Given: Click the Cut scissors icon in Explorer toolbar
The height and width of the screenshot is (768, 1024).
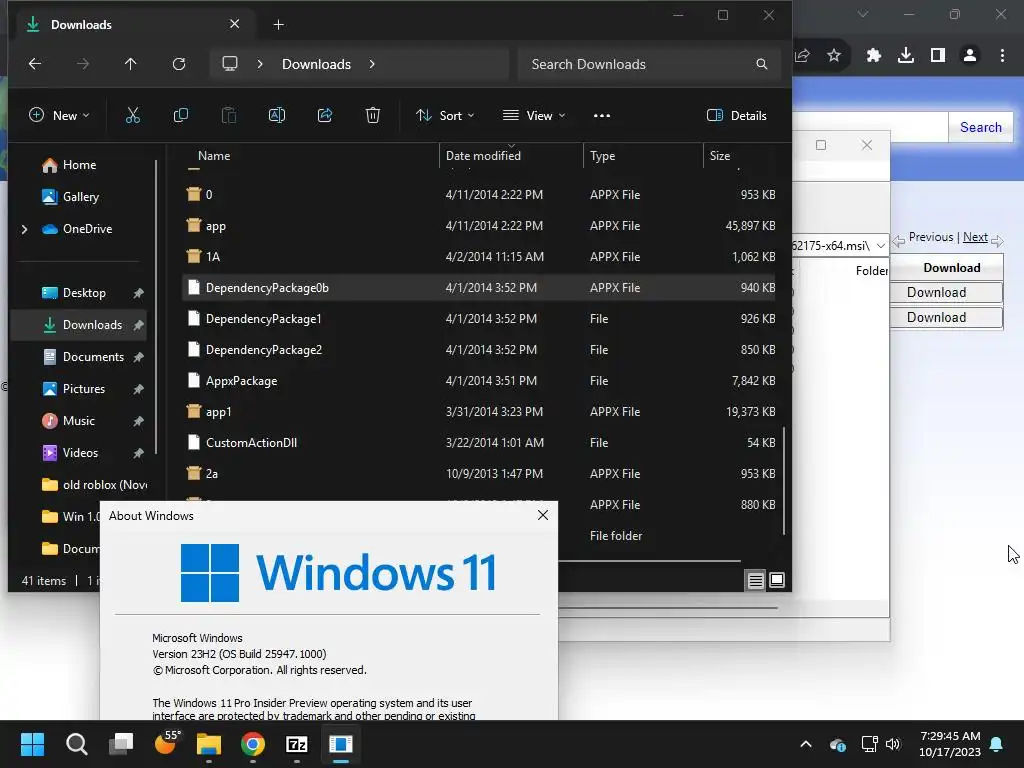Looking at the screenshot, I should [133, 116].
